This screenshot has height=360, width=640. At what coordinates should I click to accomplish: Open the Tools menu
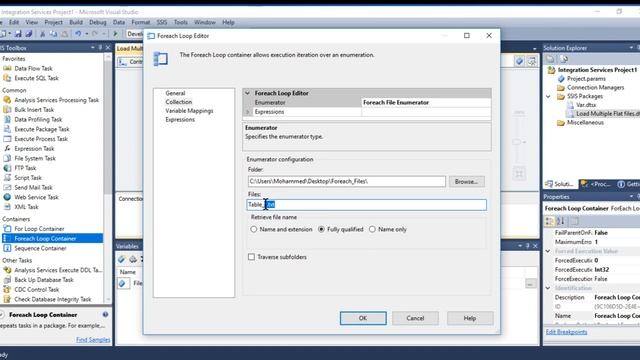click(x=180, y=22)
